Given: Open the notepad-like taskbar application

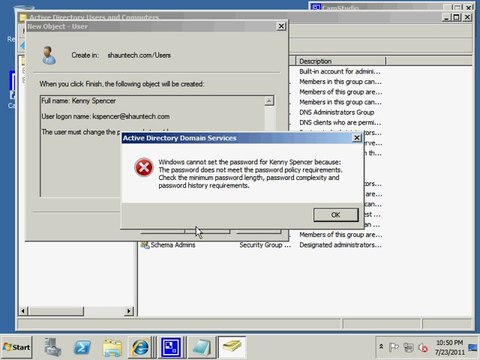Looking at the screenshot, I should pos(202,347).
